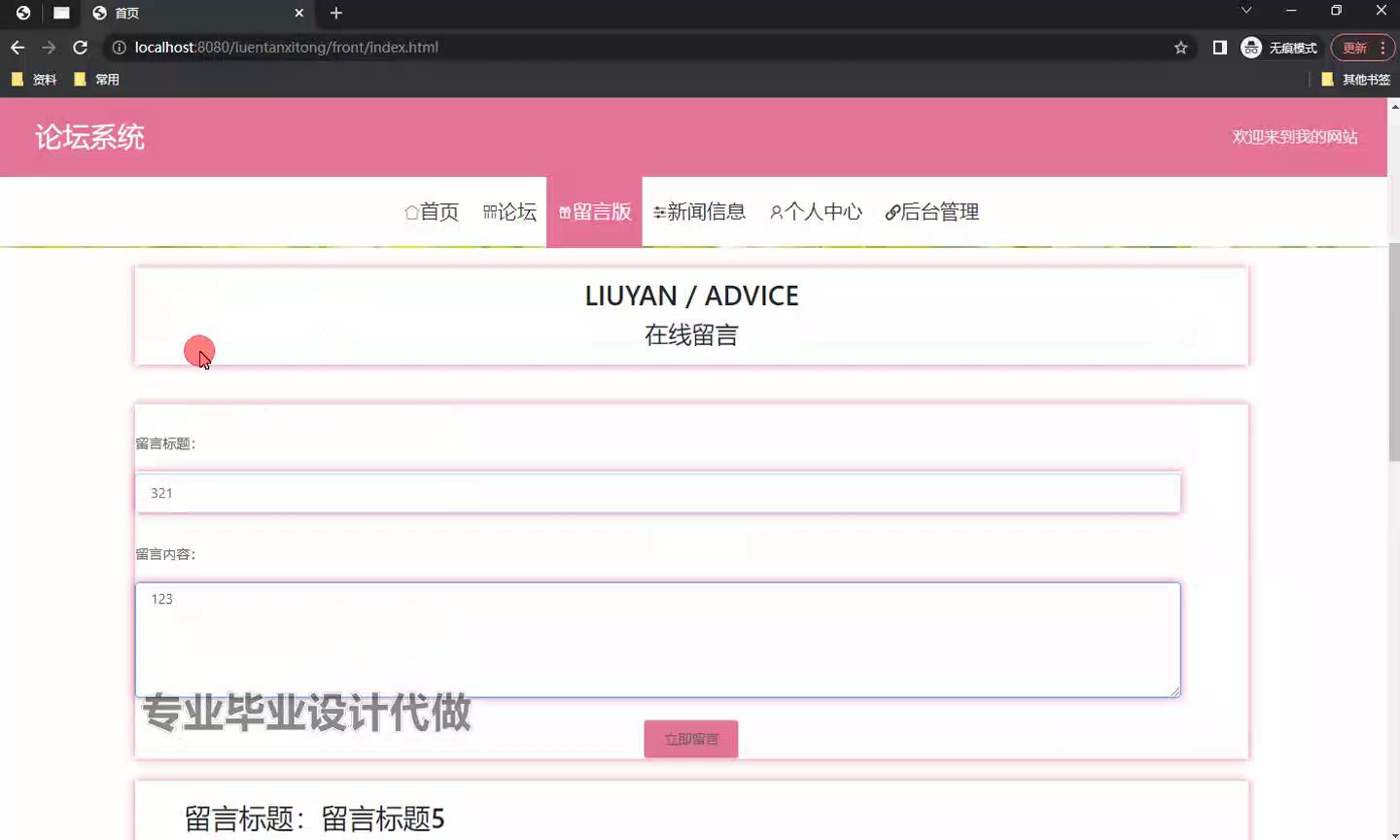Click inside the 留言标题 input containing 321

click(x=657, y=493)
